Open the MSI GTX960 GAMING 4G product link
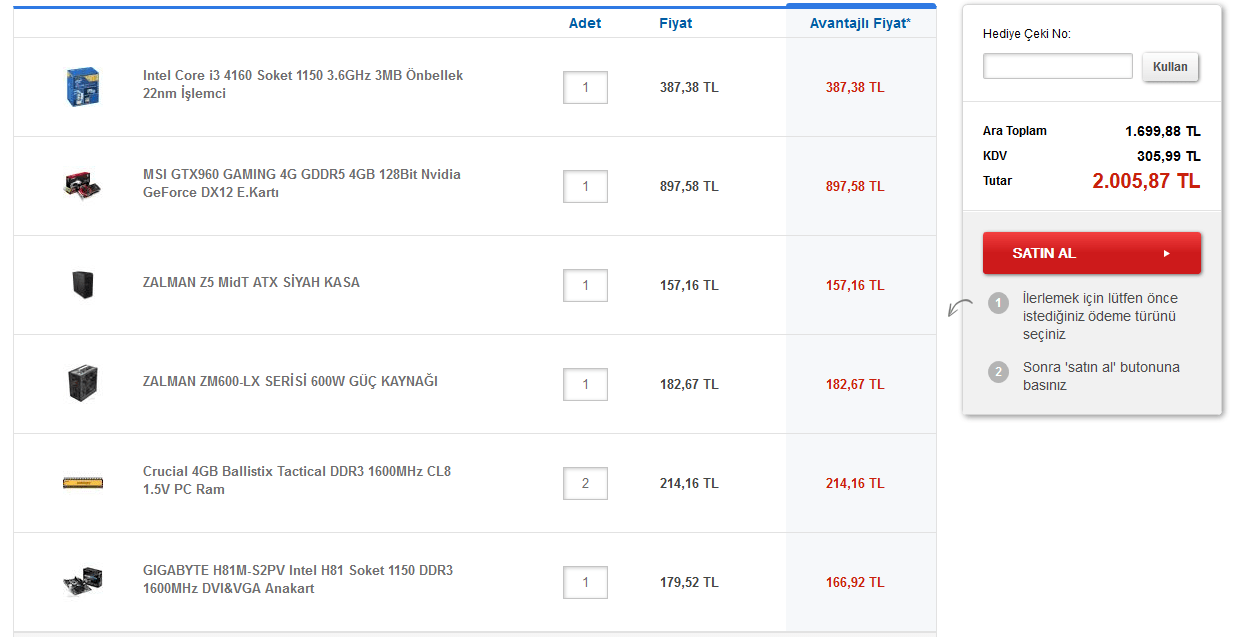This screenshot has width=1234, height=637. (301, 183)
